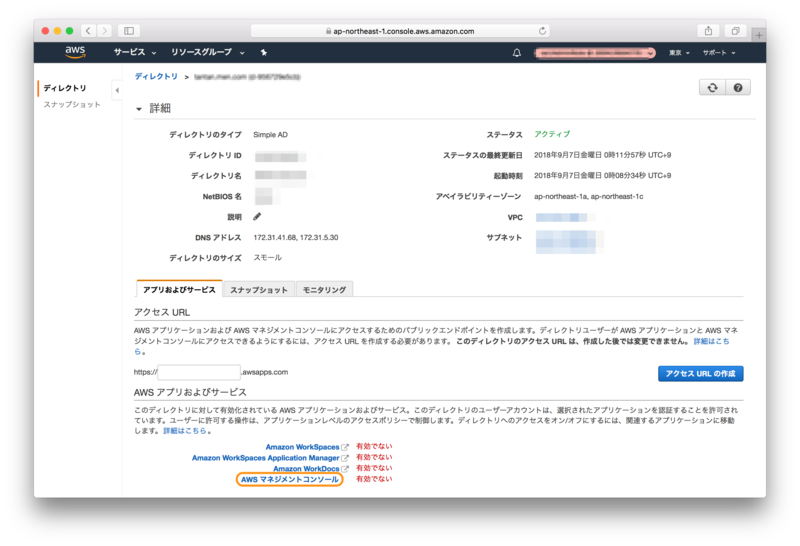
Task: Focus the access URL input field
Action: (199, 373)
